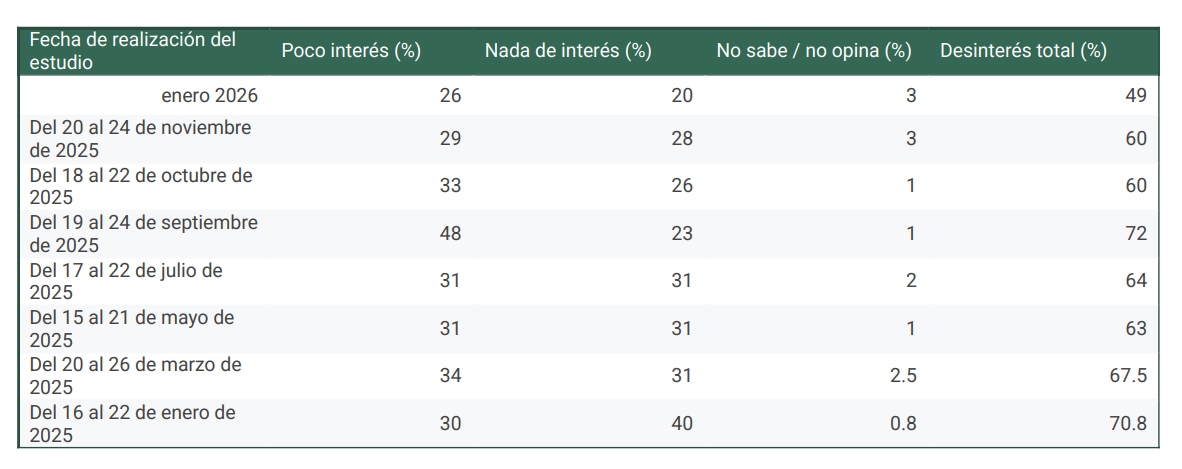The height and width of the screenshot is (469, 1182).
Task: Select the "enero 2026" date cell
Action: (209, 96)
